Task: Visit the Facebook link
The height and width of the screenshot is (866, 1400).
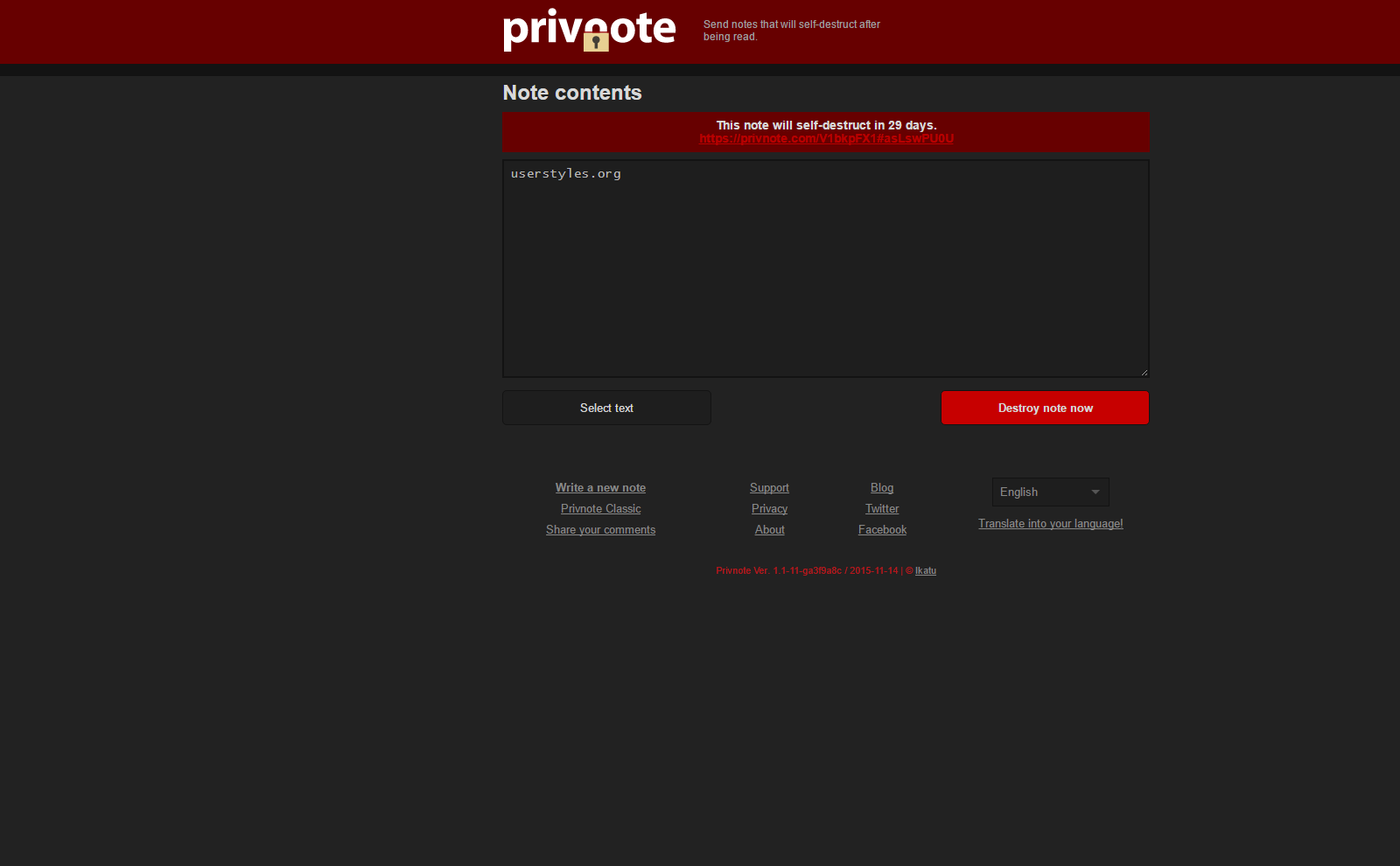Action: (882, 530)
